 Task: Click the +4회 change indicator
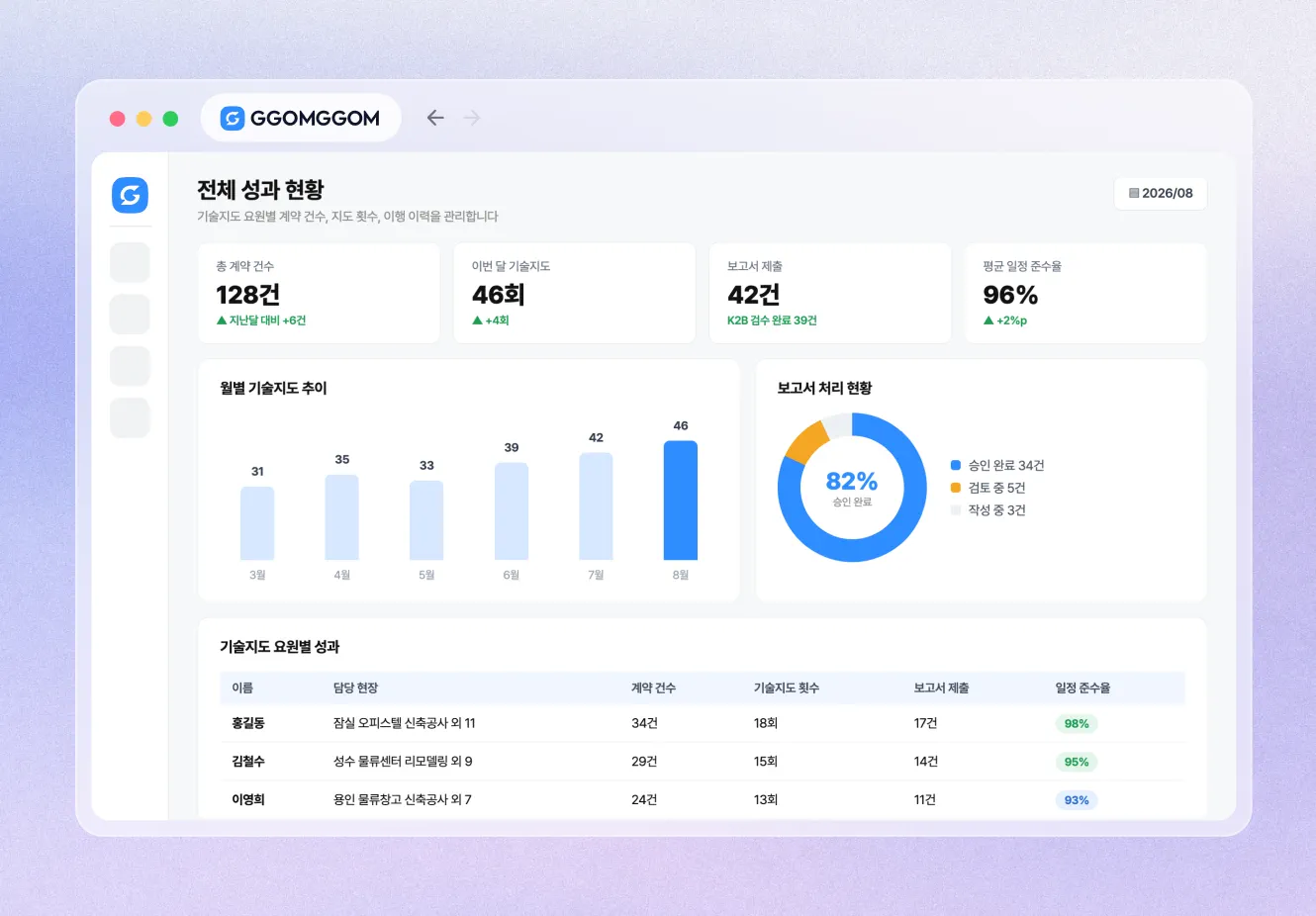(x=491, y=321)
